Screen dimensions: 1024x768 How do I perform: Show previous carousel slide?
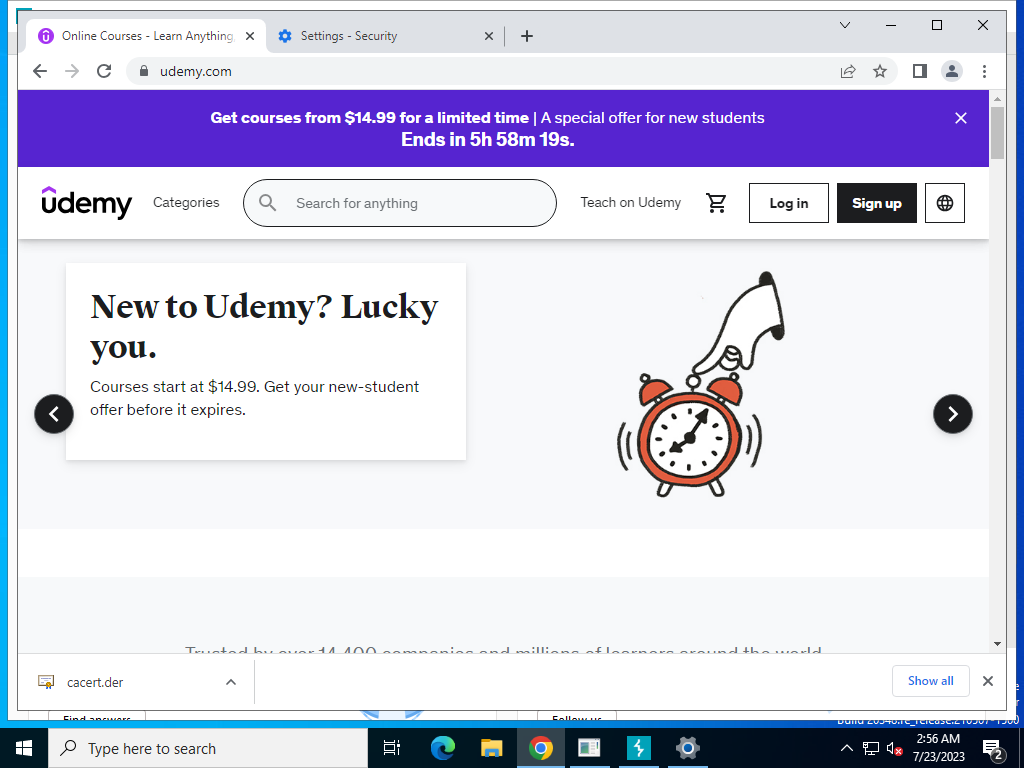coord(54,413)
